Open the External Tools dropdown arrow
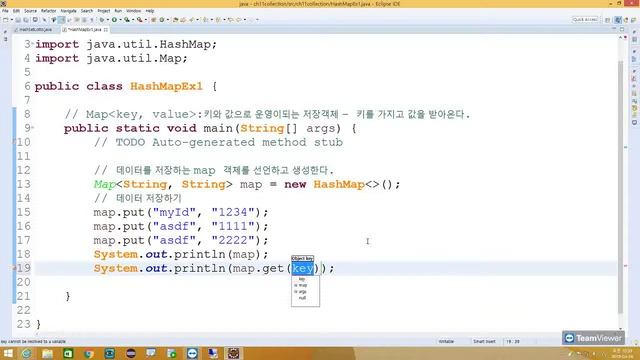 click(146, 20)
